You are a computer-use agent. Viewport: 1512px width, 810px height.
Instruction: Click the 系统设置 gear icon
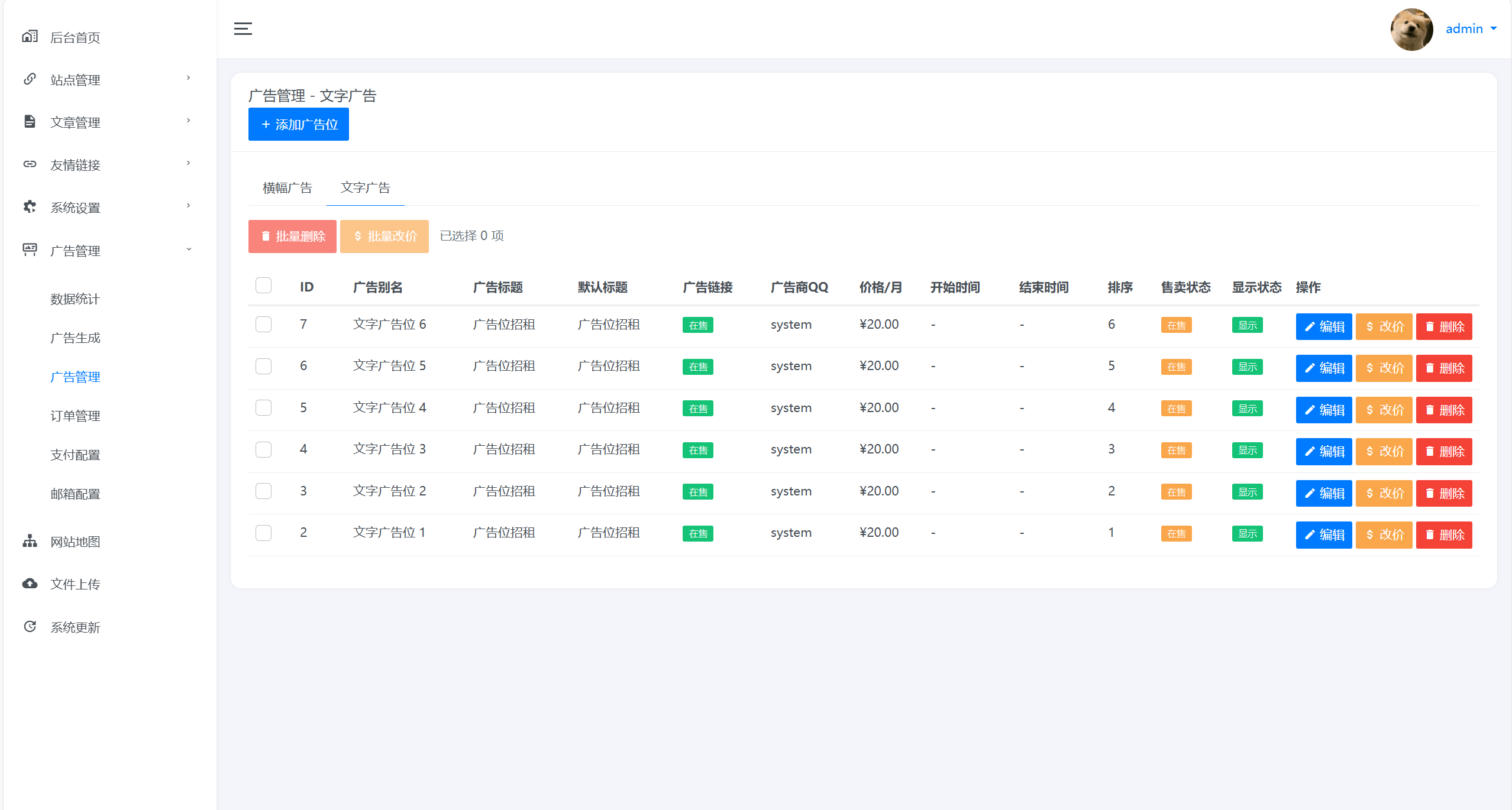[30, 207]
